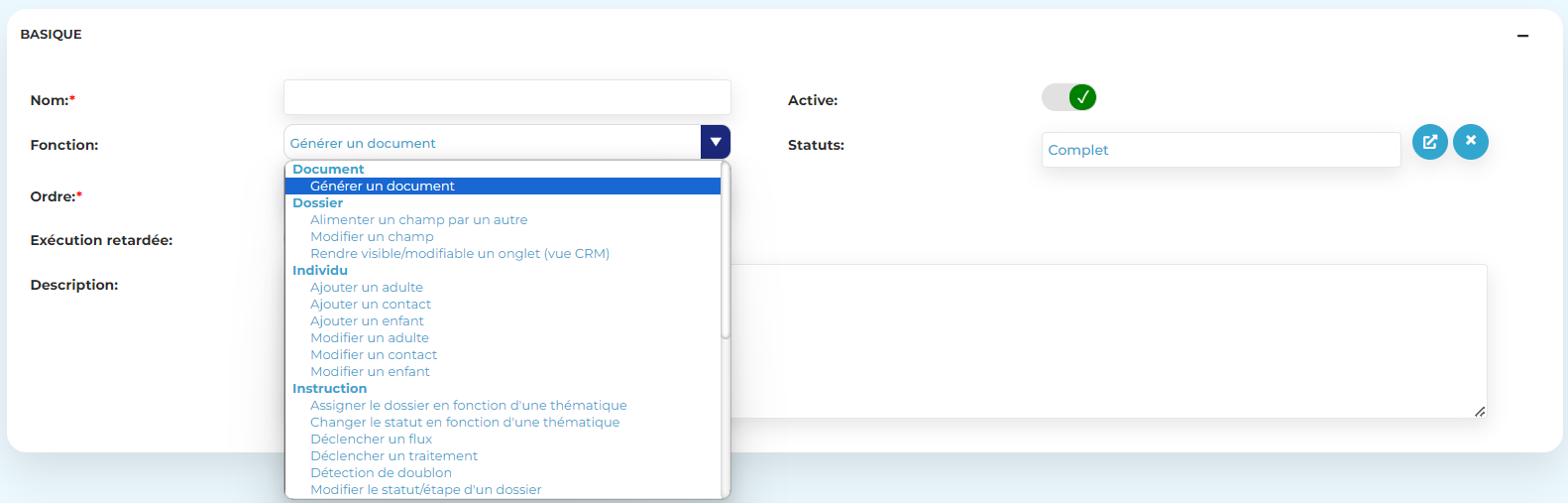Select 'Générer un document' option
This screenshot has height=503, width=1568.
point(383,187)
